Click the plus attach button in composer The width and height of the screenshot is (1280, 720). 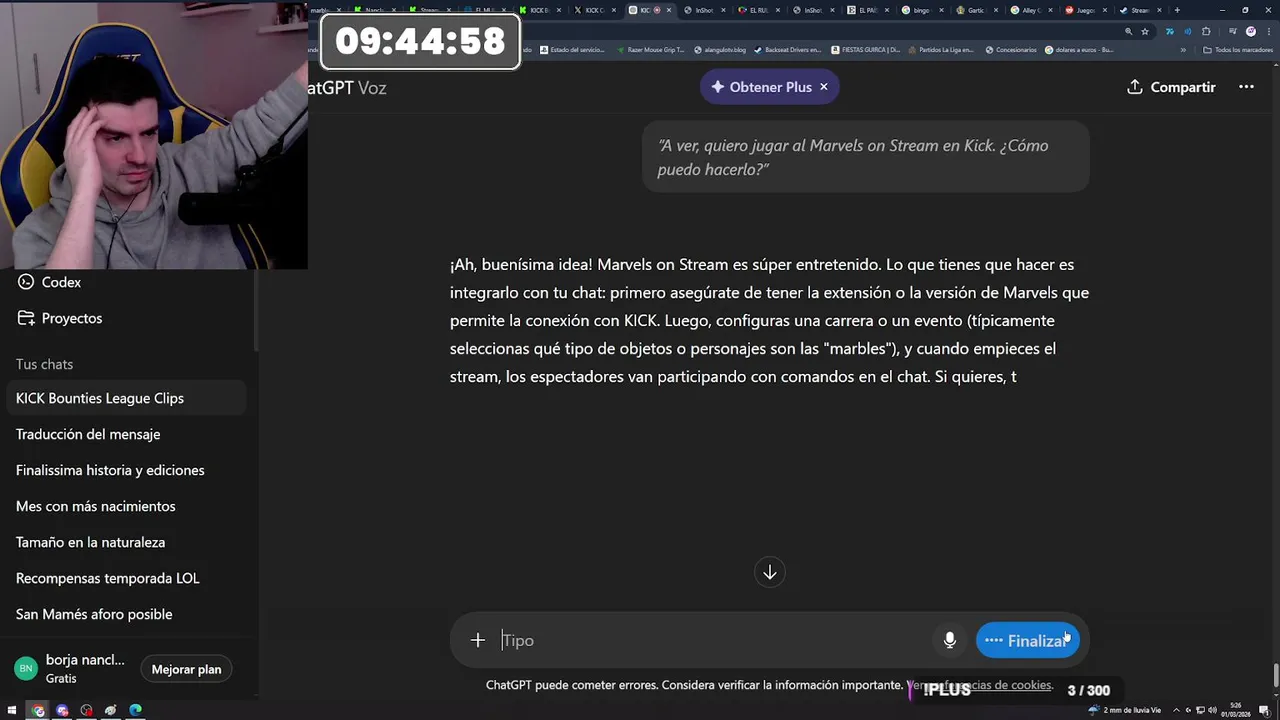pyautogui.click(x=478, y=640)
